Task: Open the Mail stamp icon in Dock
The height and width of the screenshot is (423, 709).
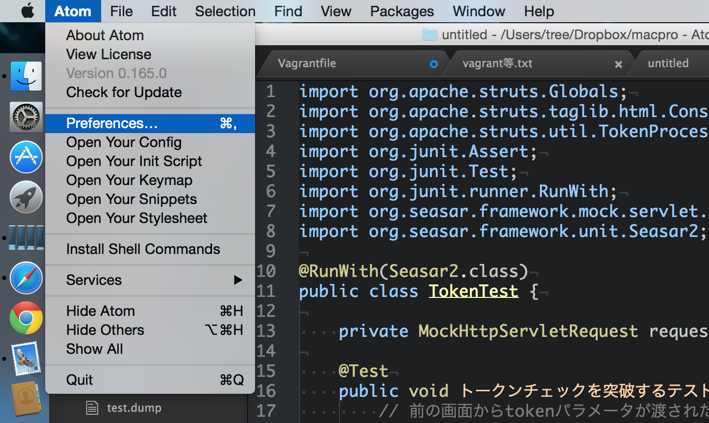Action: (x=26, y=359)
